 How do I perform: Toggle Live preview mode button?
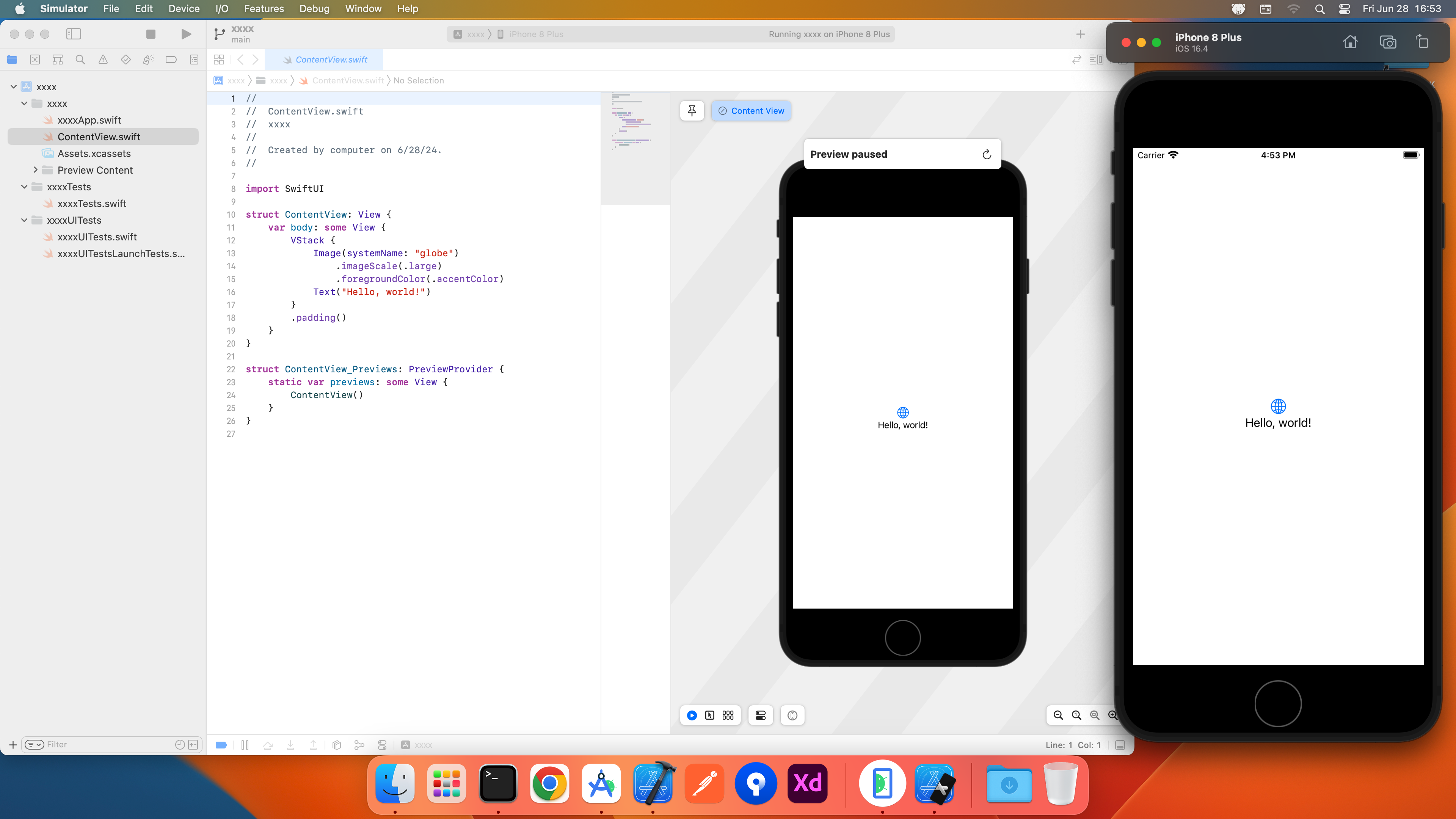point(692,715)
